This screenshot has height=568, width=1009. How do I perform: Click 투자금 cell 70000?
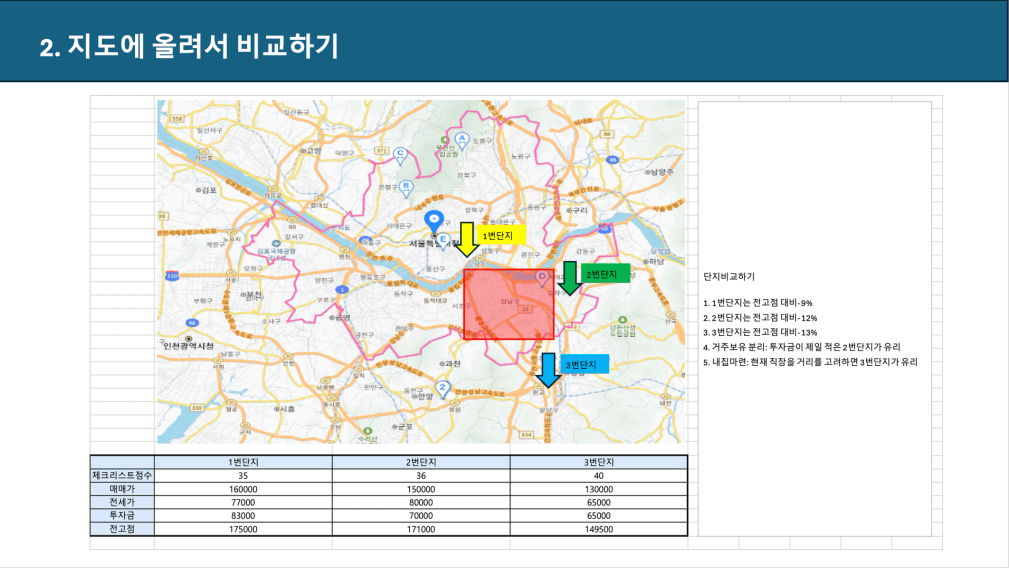(x=421, y=516)
